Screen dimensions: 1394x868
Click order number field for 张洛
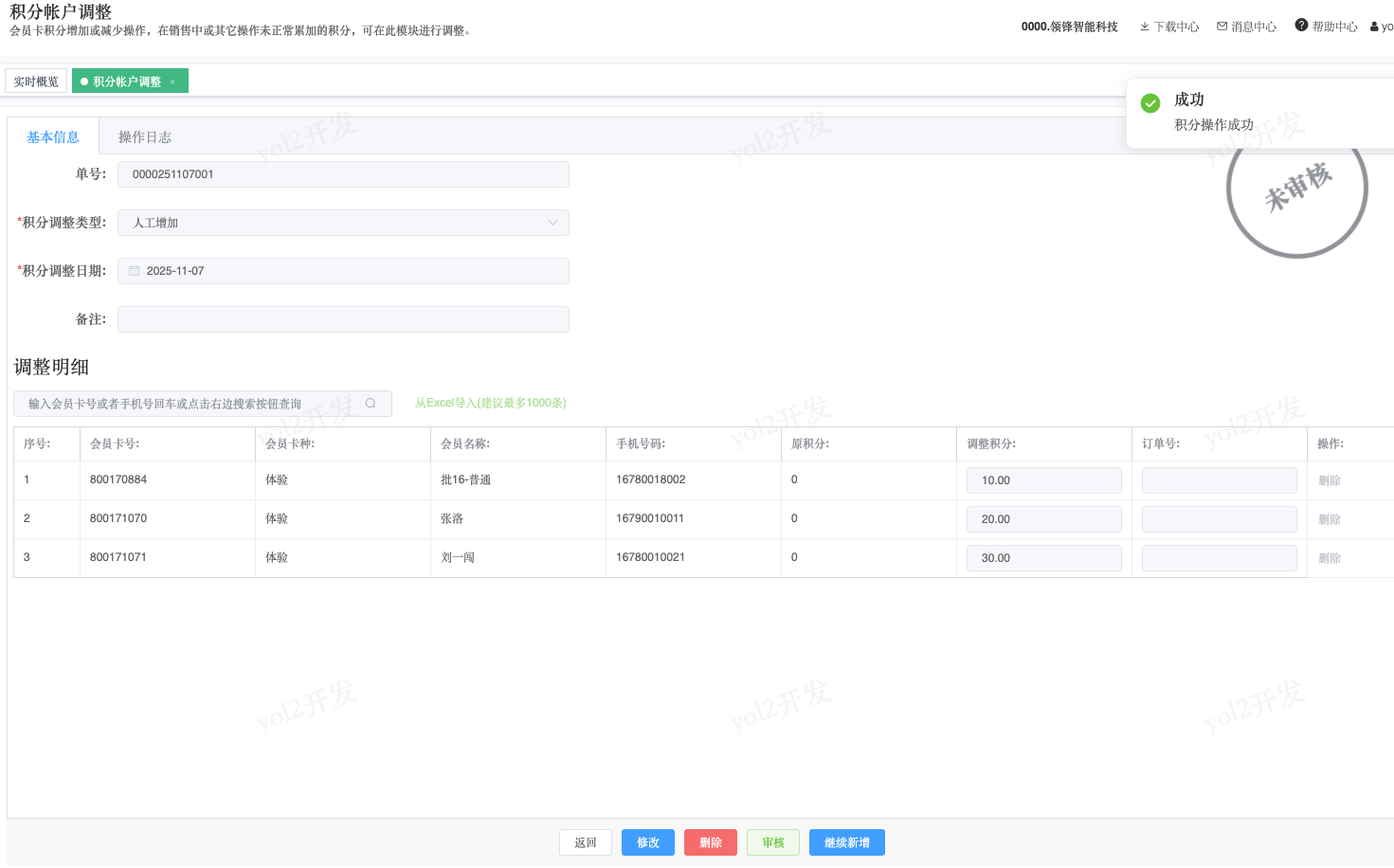[x=1220, y=519]
